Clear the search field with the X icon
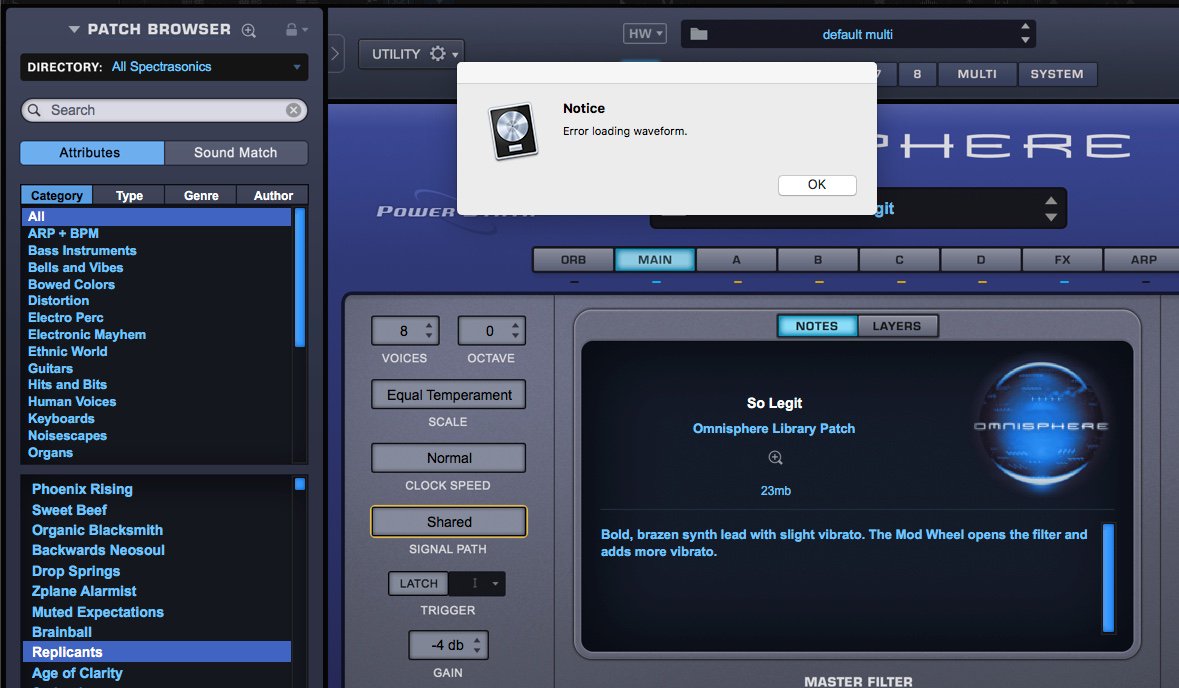The width and height of the screenshot is (1179, 688). point(293,111)
